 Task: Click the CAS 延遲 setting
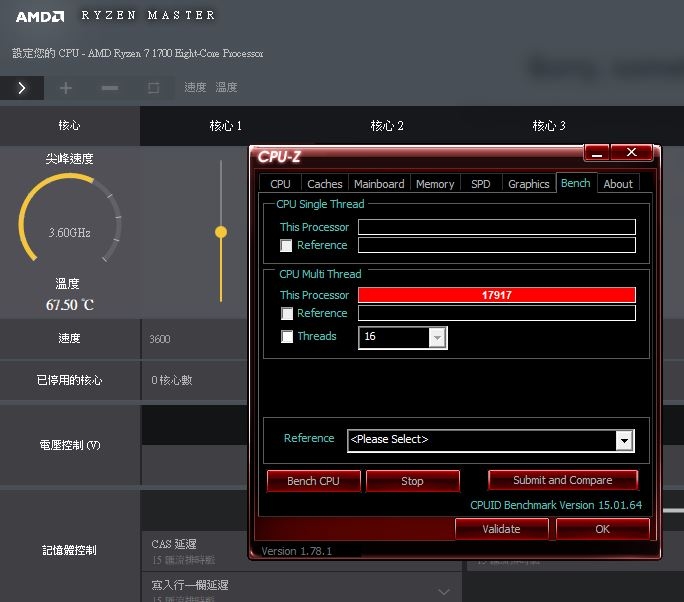click(174, 544)
